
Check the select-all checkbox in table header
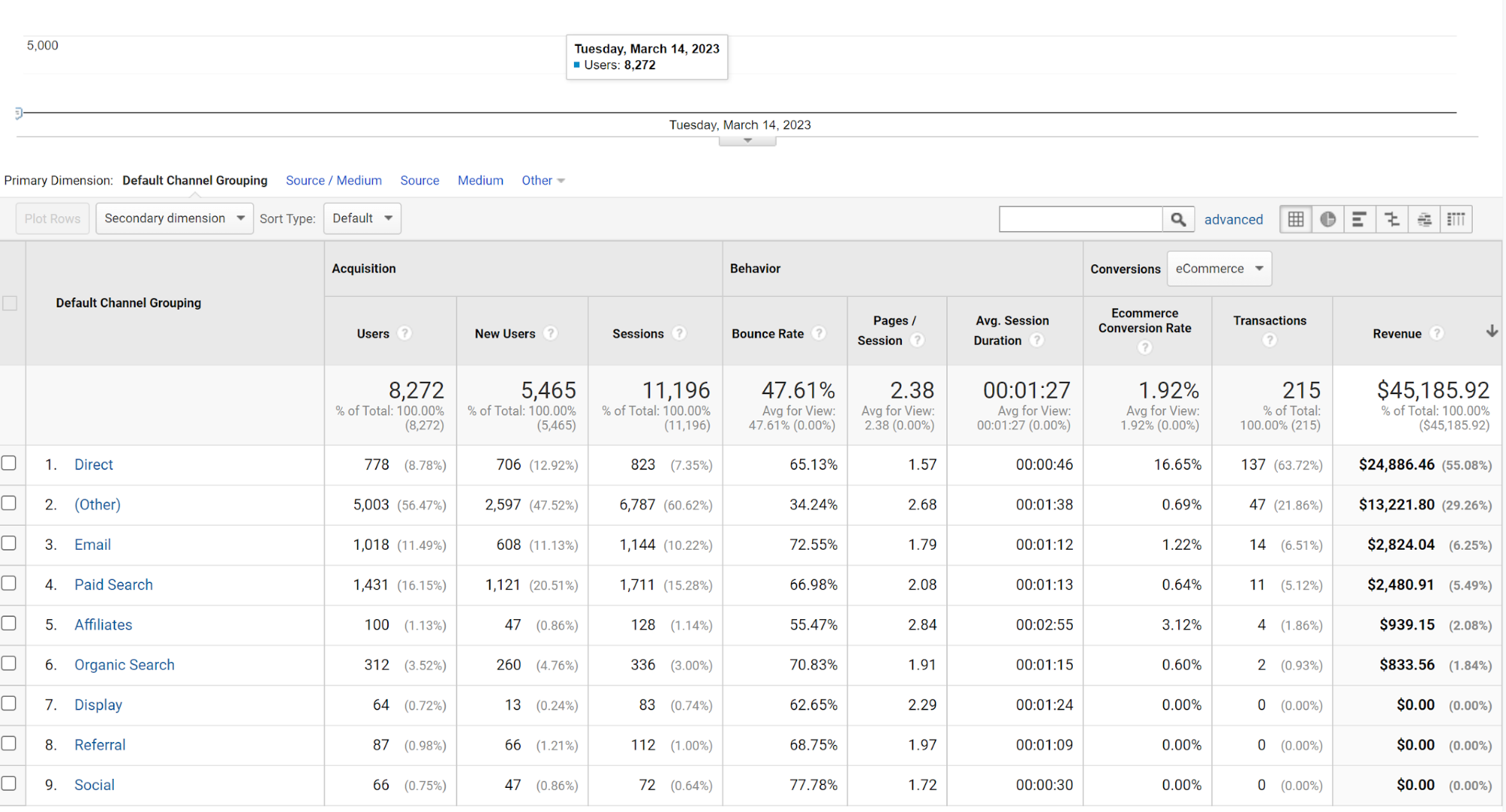point(10,303)
